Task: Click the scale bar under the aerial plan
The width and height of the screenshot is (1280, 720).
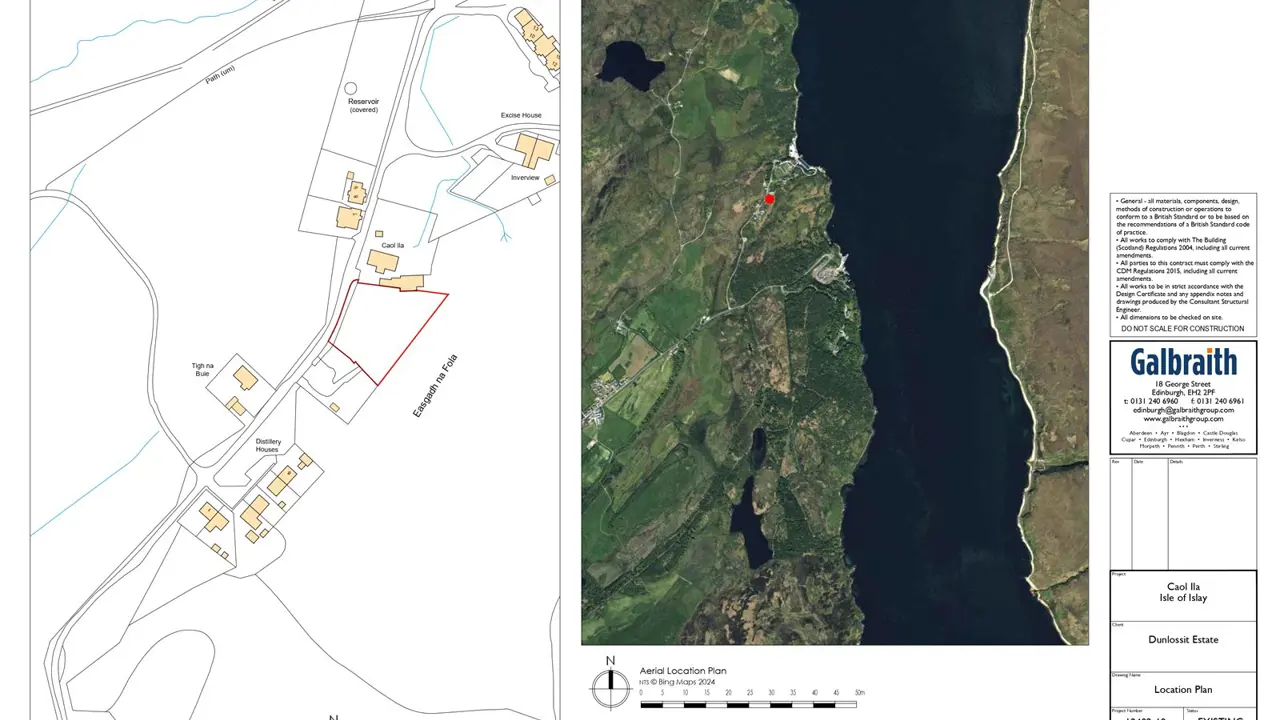Action: [750, 705]
